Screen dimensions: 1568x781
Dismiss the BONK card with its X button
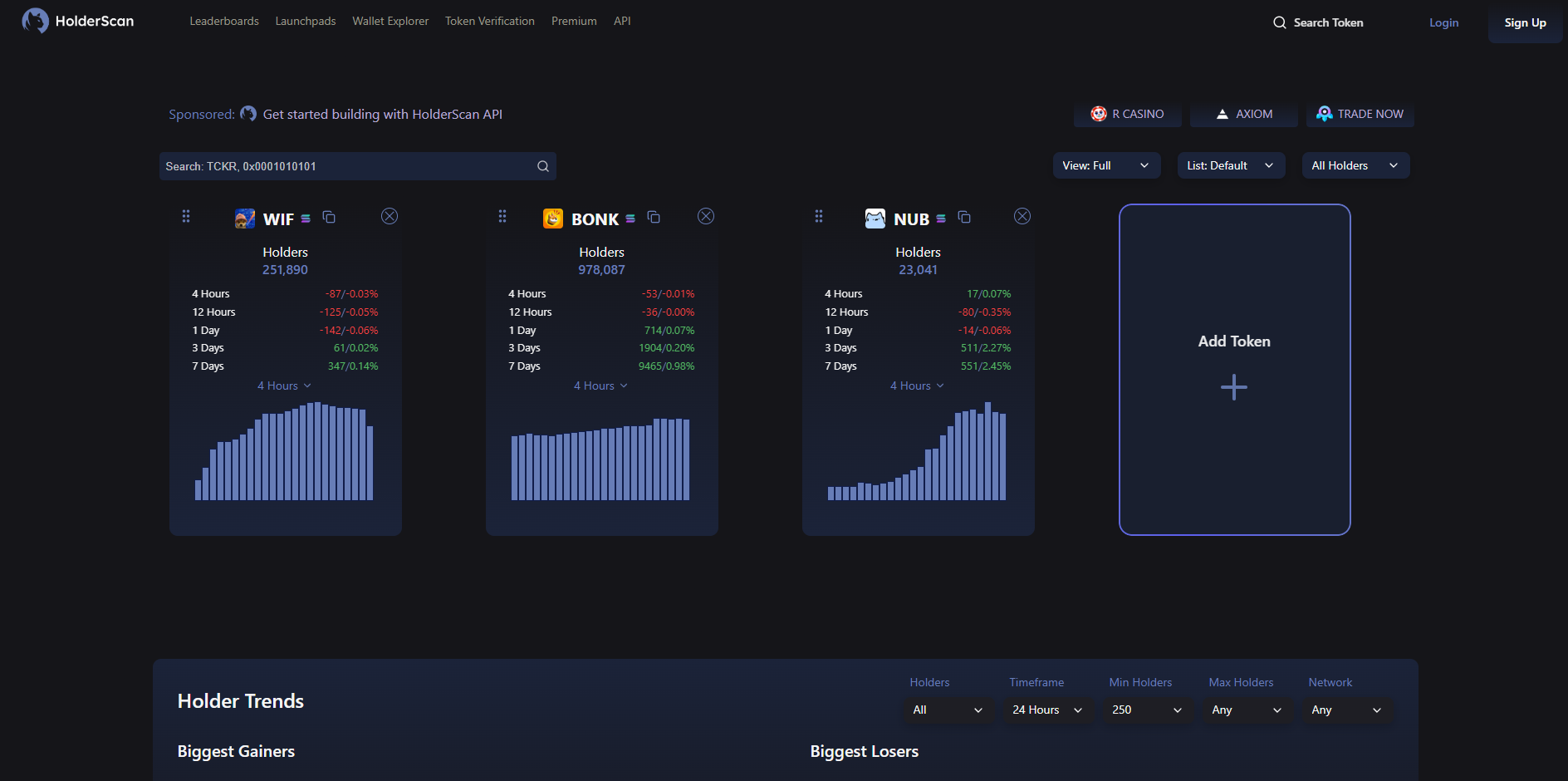coord(706,216)
